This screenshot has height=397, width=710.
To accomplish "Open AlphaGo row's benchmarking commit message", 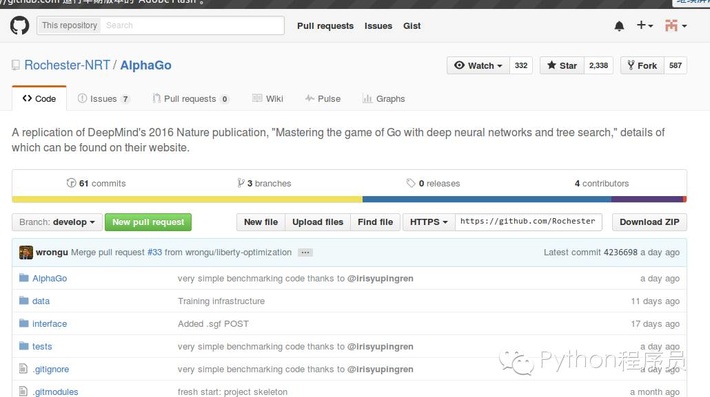I will (x=295, y=278).
